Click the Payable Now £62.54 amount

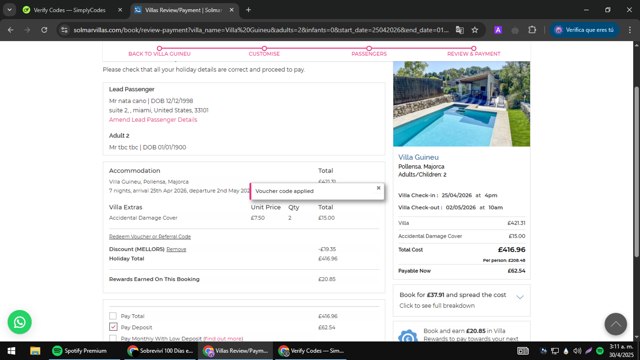click(516, 271)
